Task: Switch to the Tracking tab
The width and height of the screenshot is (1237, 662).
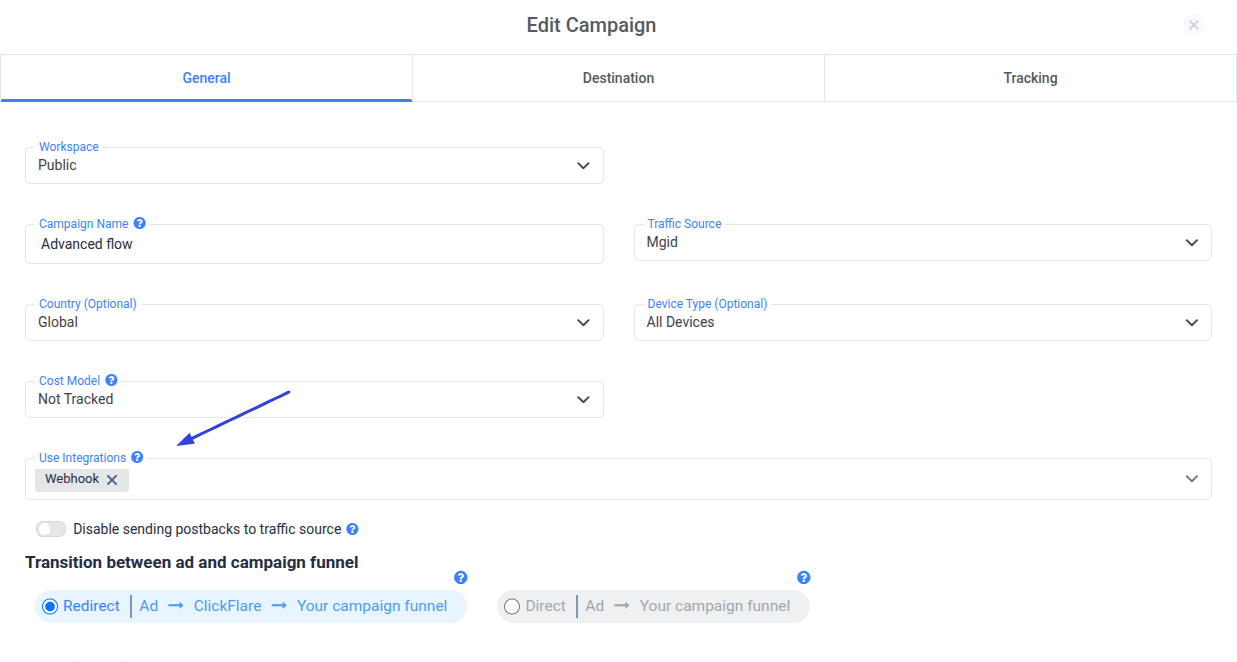Action: (x=1030, y=78)
